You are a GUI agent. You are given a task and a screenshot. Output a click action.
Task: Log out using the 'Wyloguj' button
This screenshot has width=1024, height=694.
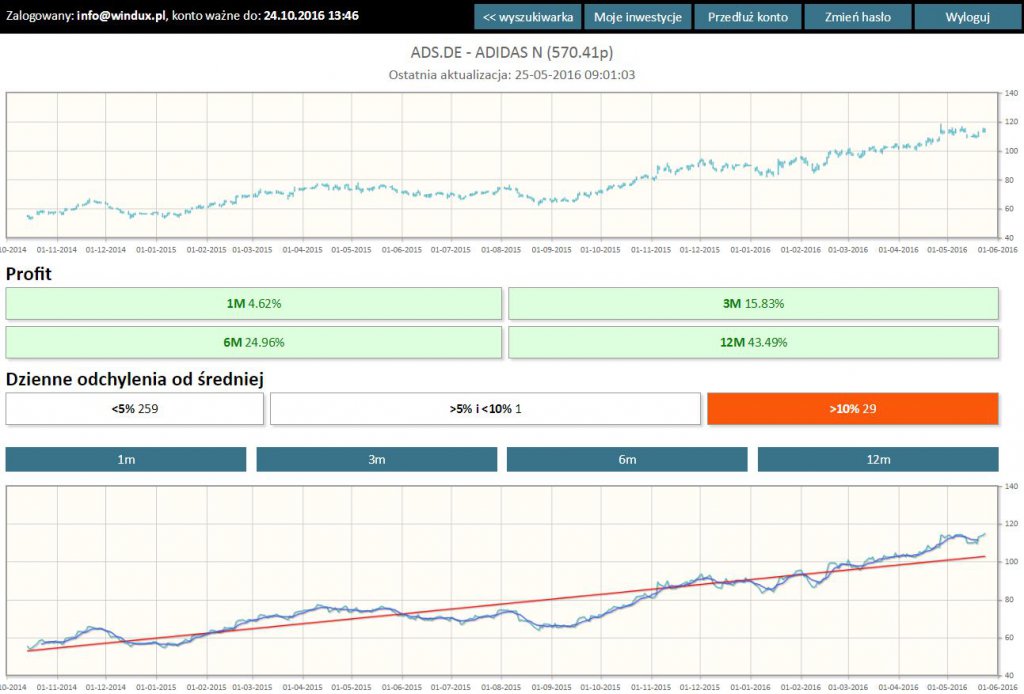click(x=966, y=17)
